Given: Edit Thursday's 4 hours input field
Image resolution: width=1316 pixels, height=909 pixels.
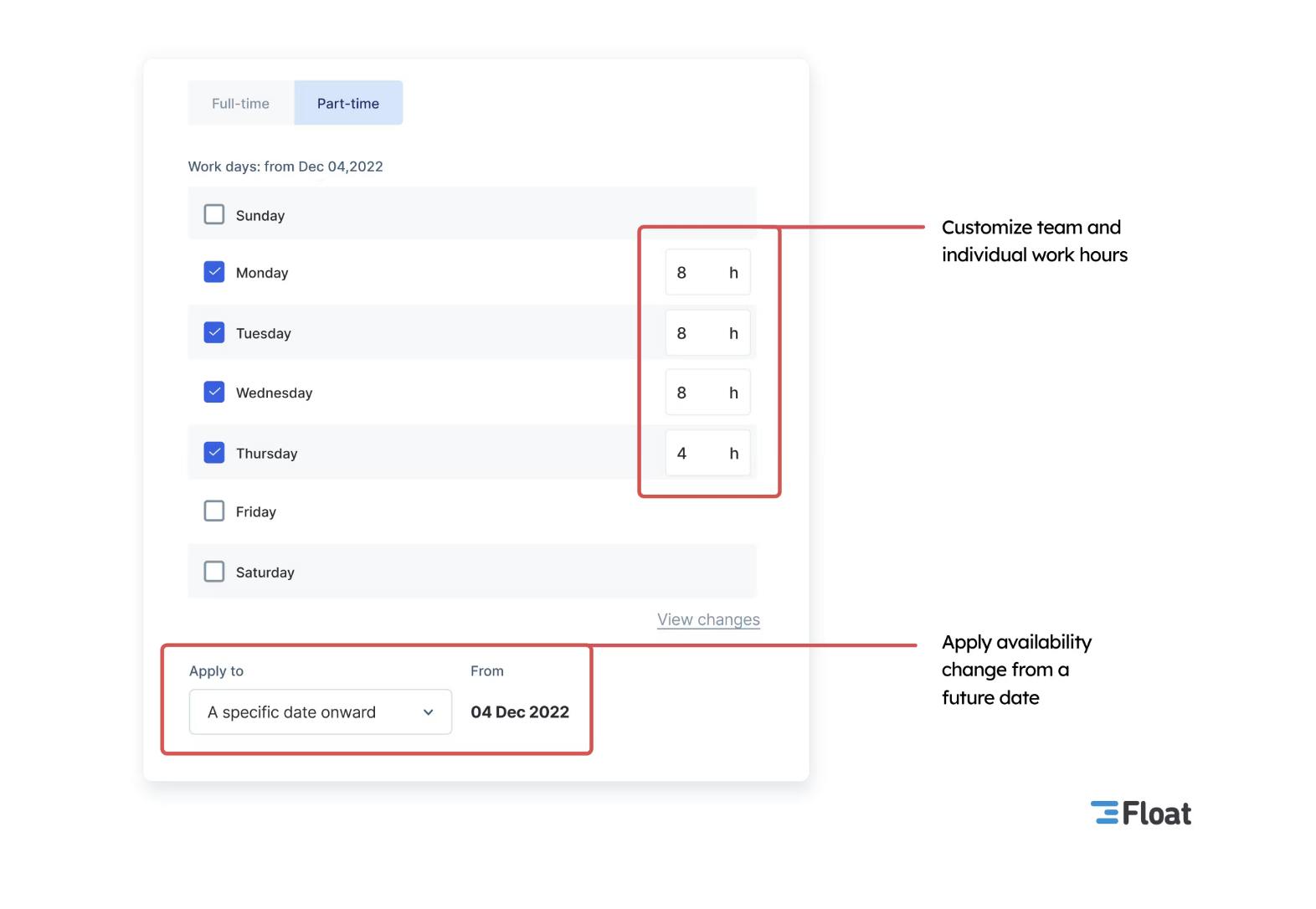Looking at the screenshot, I should pos(707,453).
